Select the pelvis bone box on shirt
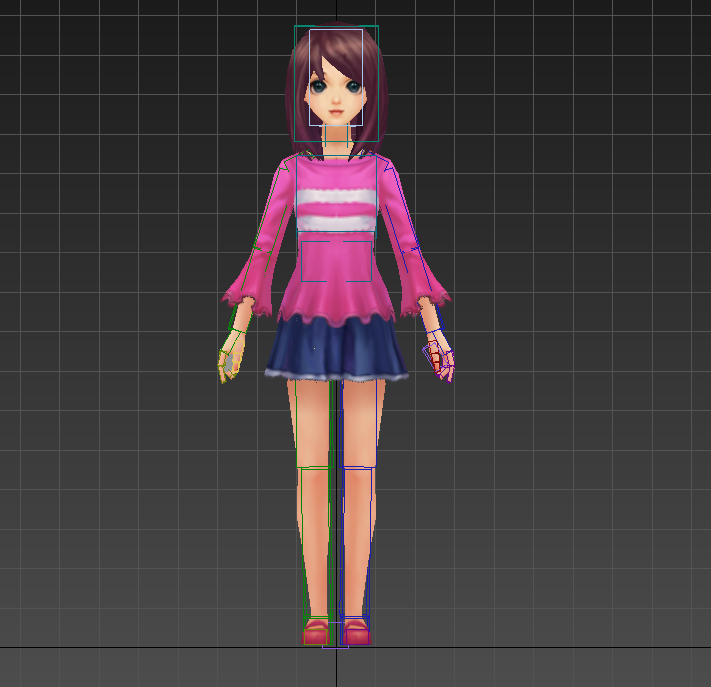The height and width of the screenshot is (687, 711). coord(336,258)
